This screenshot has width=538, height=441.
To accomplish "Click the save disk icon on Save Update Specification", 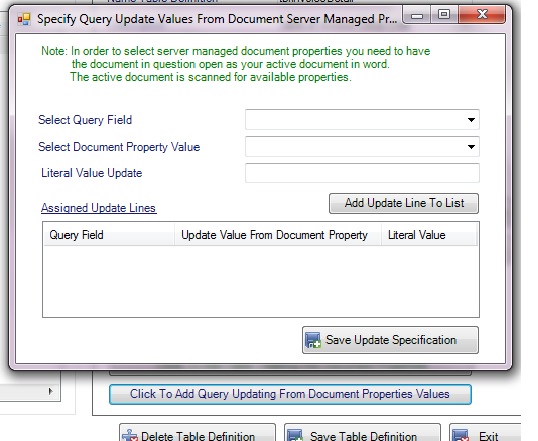I will [313, 340].
